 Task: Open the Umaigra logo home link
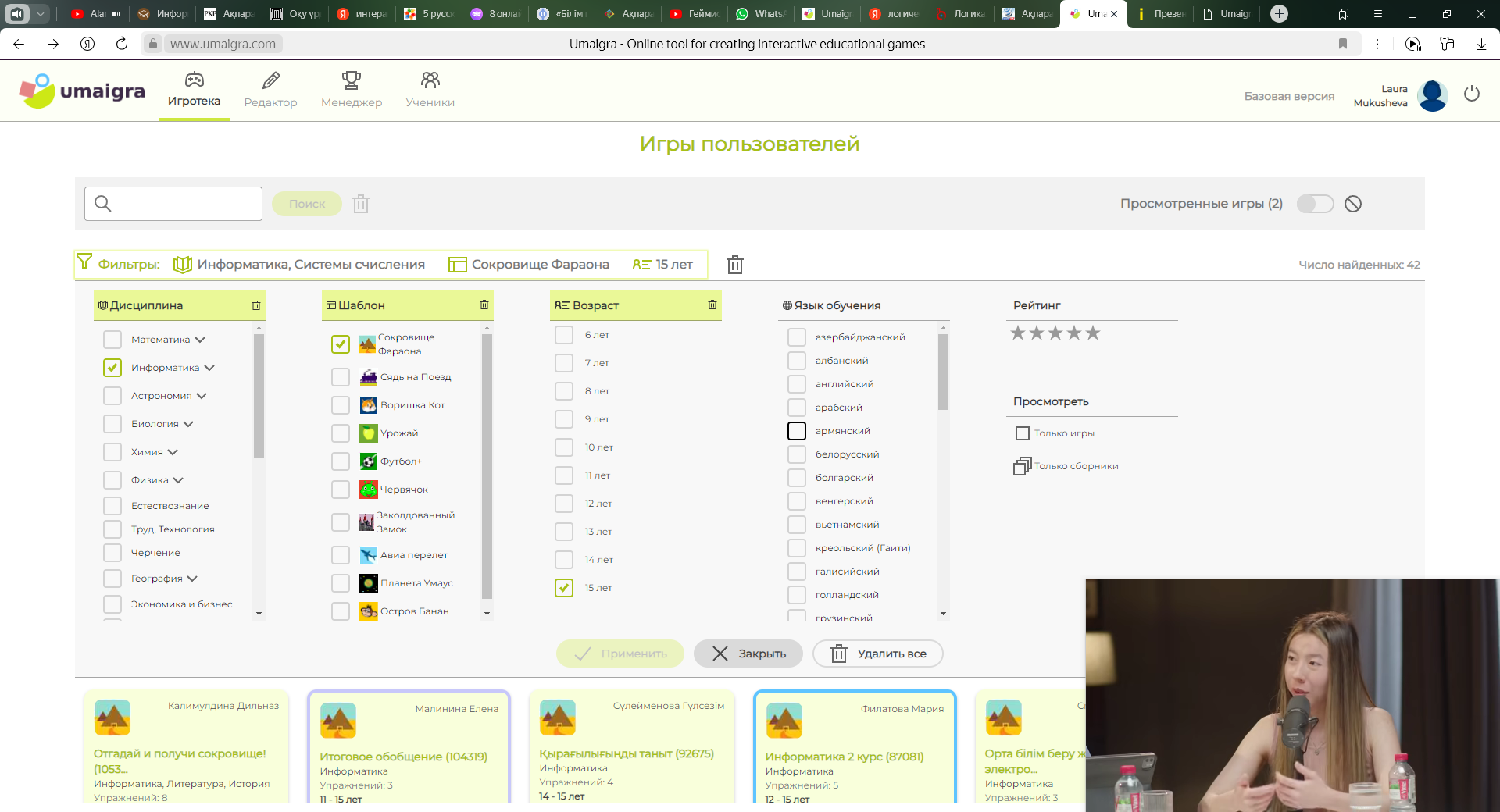point(82,91)
